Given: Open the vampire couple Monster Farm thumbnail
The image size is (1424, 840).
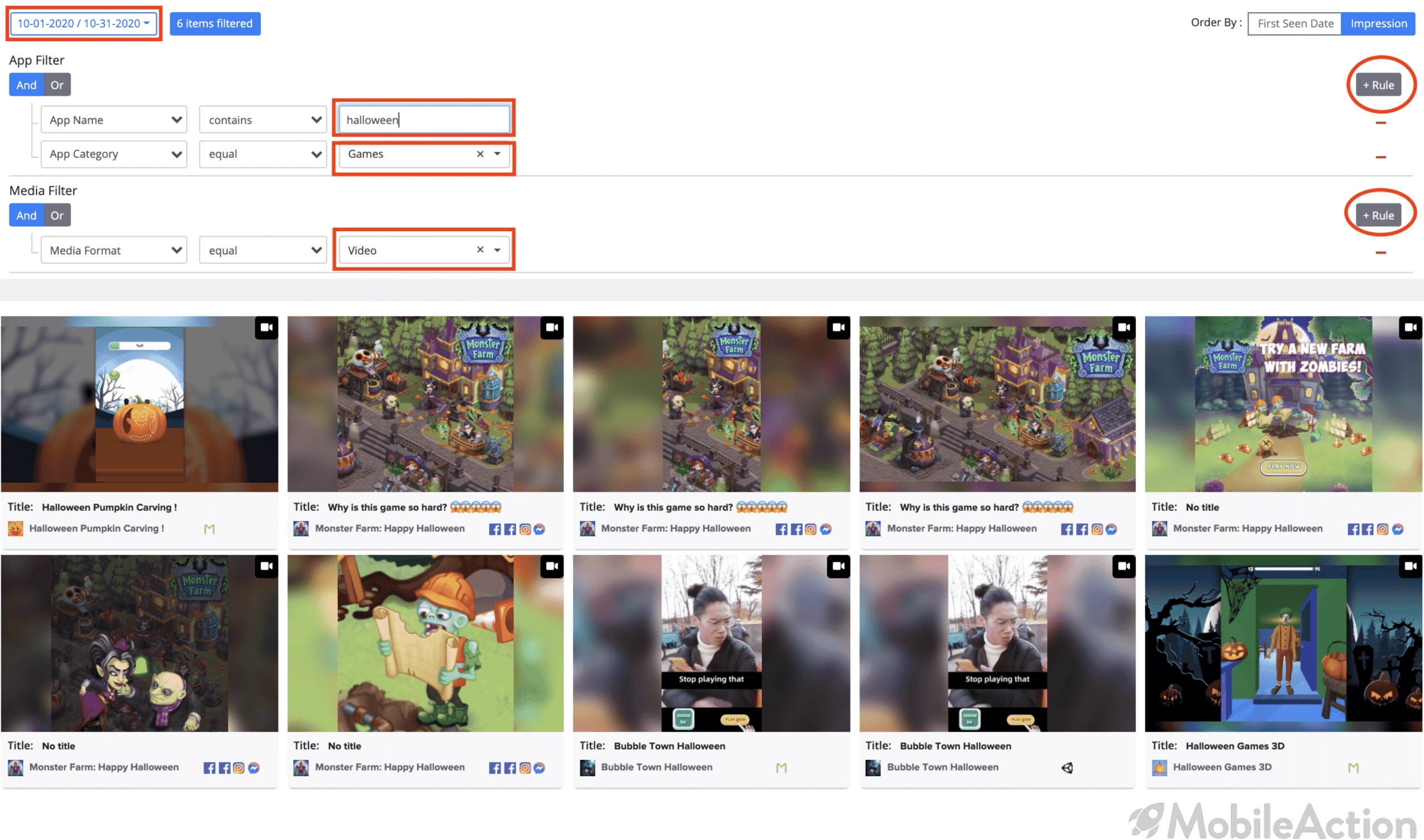Looking at the screenshot, I should click(139, 643).
